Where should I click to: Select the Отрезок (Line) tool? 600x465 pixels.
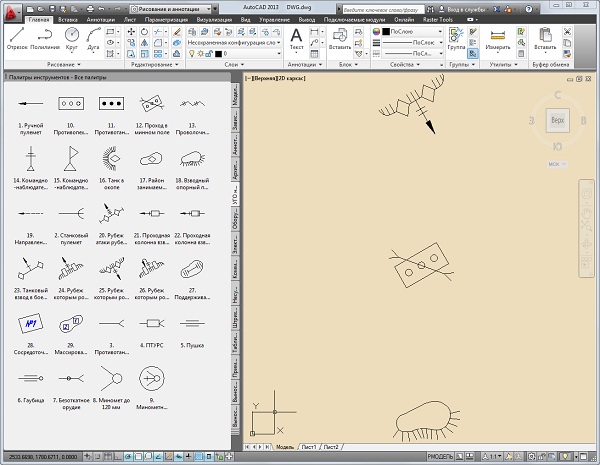(15, 38)
